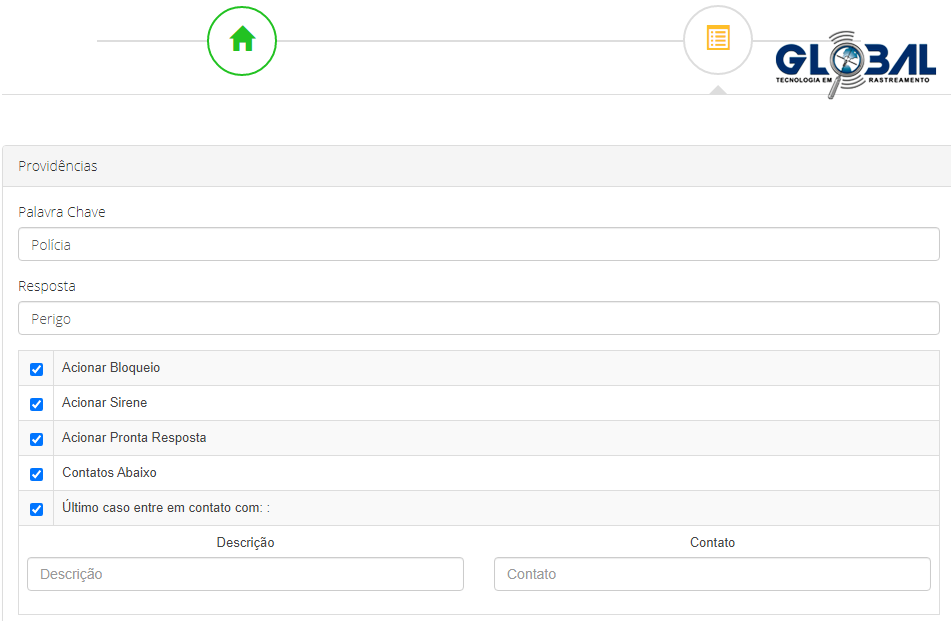The image size is (951, 621).
Task: Toggle the Último caso checkbox
Action: pos(37,509)
